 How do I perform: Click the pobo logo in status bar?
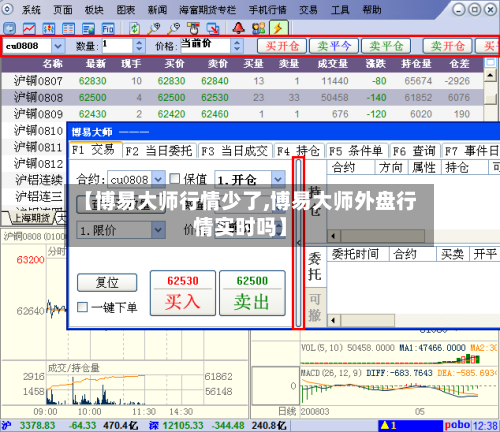(457, 425)
